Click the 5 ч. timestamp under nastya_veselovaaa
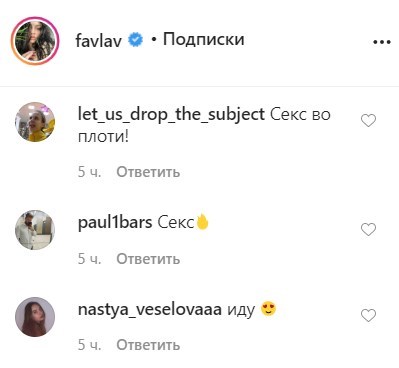This screenshot has width=399, height=368. [x=89, y=345]
